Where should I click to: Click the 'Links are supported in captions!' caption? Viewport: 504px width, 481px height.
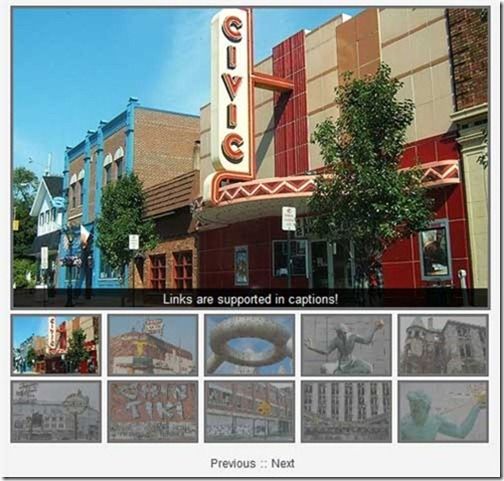click(x=250, y=299)
